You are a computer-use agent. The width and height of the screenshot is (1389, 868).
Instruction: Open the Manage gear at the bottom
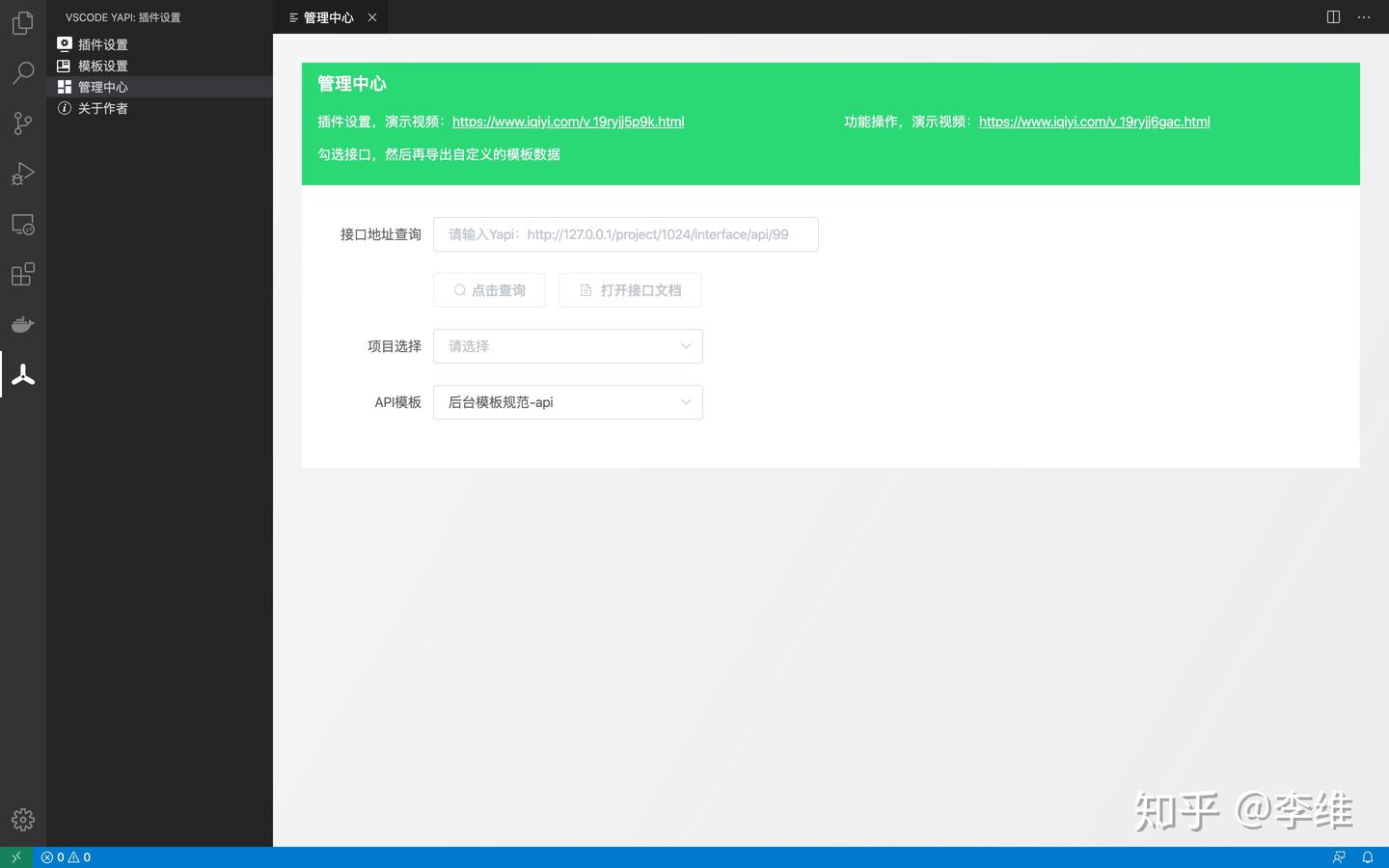pyautogui.click(x=22, y=819)
